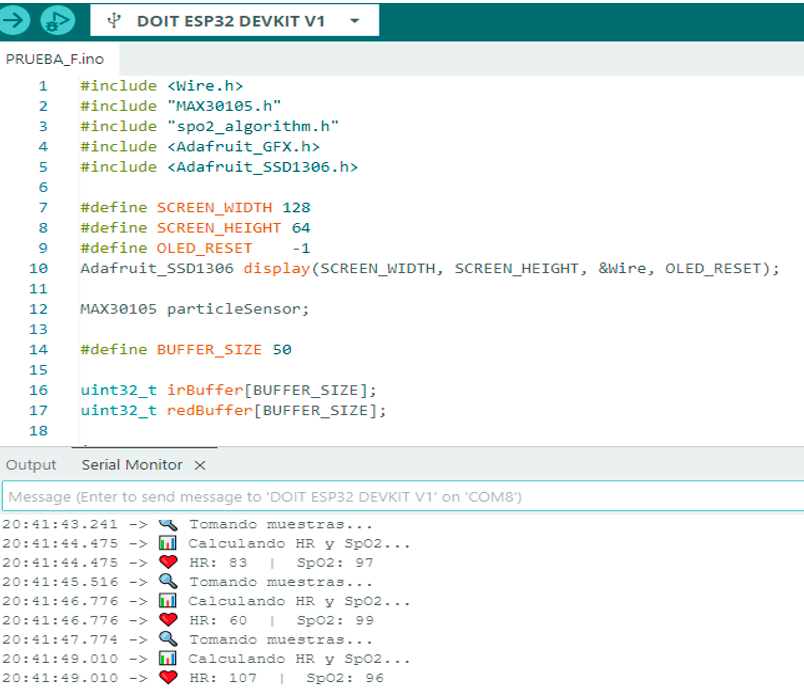This screenshot has width=804, height=693.
Task: Click the USB icon in board selector
Action: 115,21
